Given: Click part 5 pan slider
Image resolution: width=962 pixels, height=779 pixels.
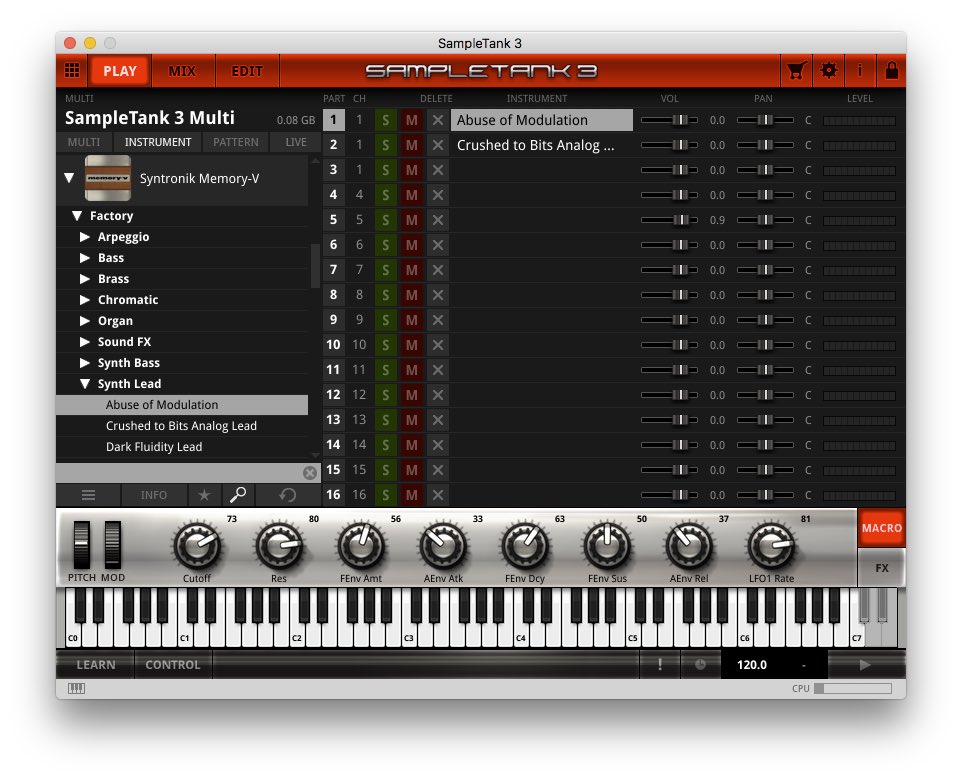Looking at the screenshot, I should (764, 220).
